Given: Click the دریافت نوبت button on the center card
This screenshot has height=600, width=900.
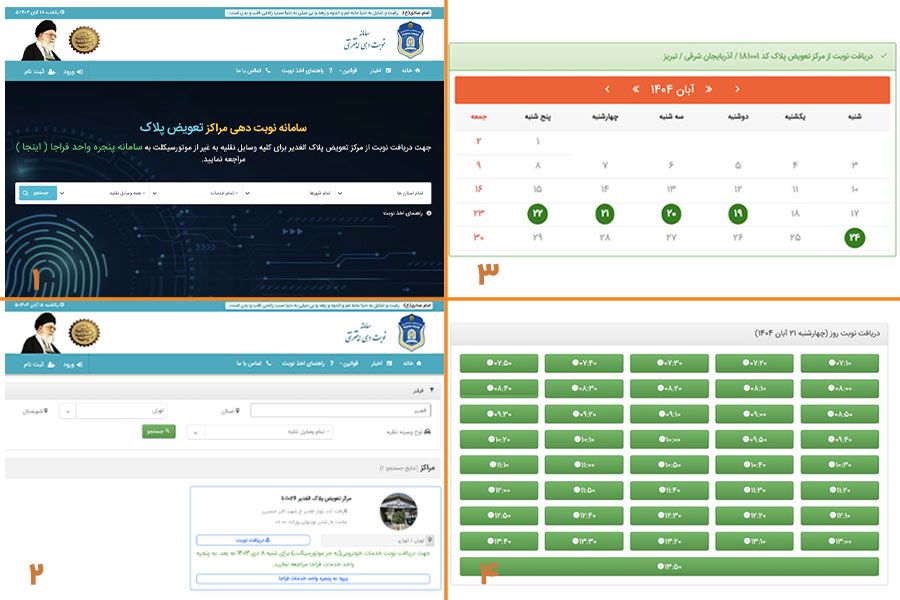Looking at the screenshot, I should (x=252, y=540).
